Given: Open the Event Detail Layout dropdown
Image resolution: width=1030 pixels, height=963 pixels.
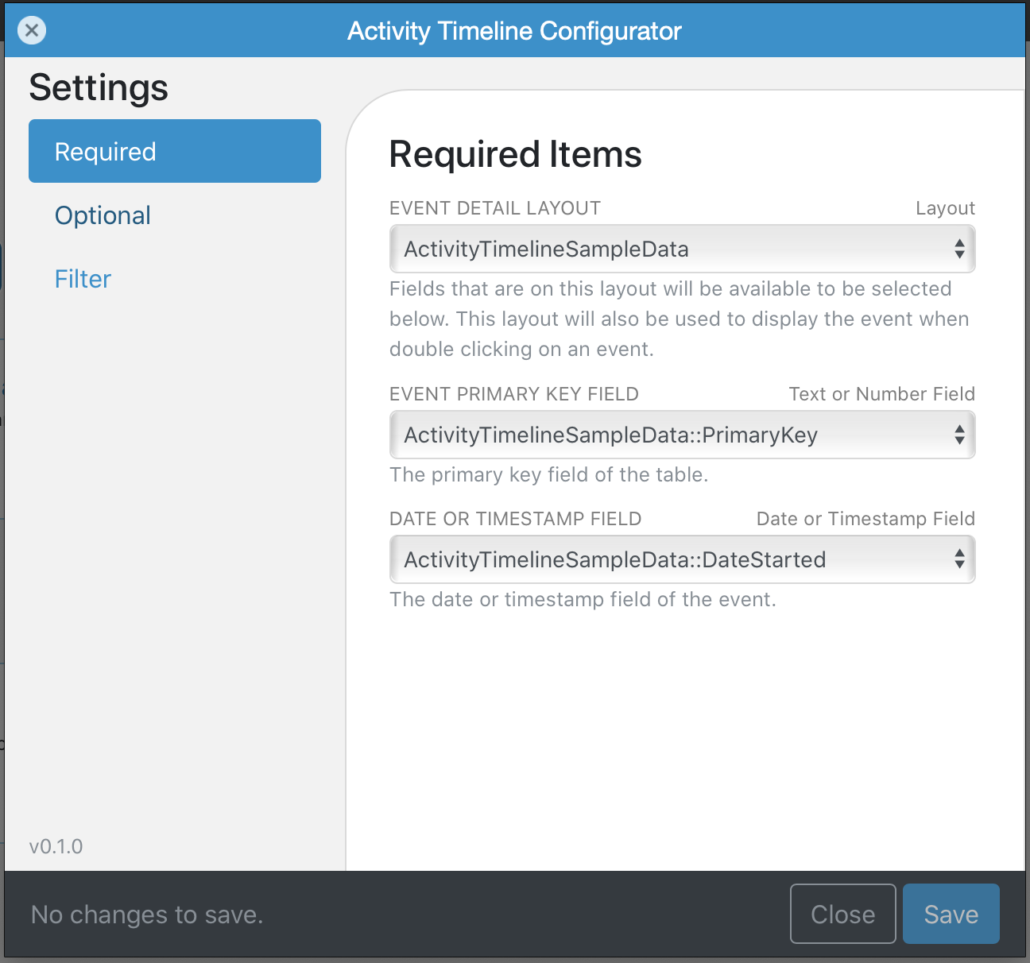Looking at the screenshot, I should click(x=683, y=248).
